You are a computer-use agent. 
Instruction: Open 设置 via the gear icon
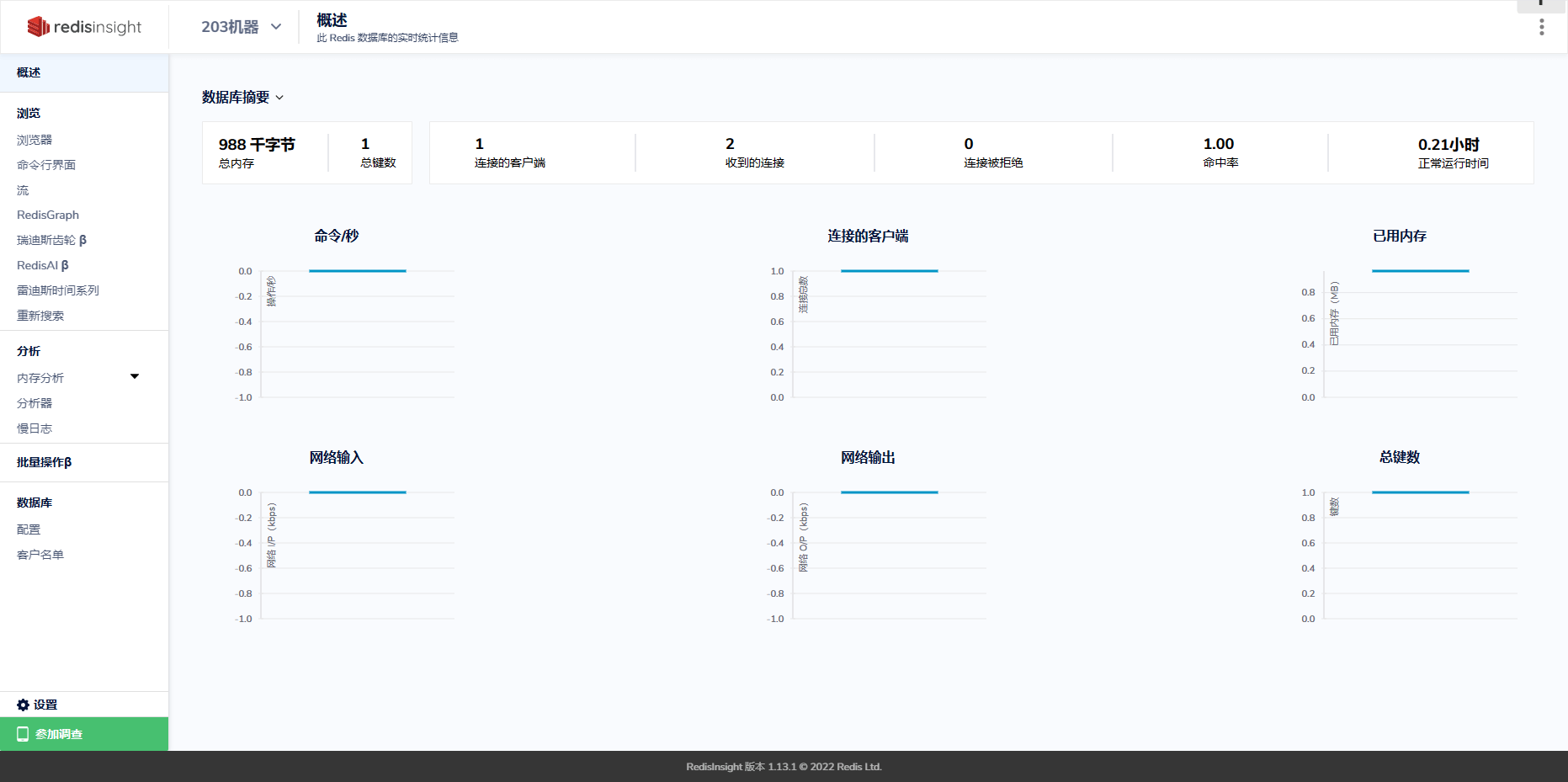click(x=23, y=705)
